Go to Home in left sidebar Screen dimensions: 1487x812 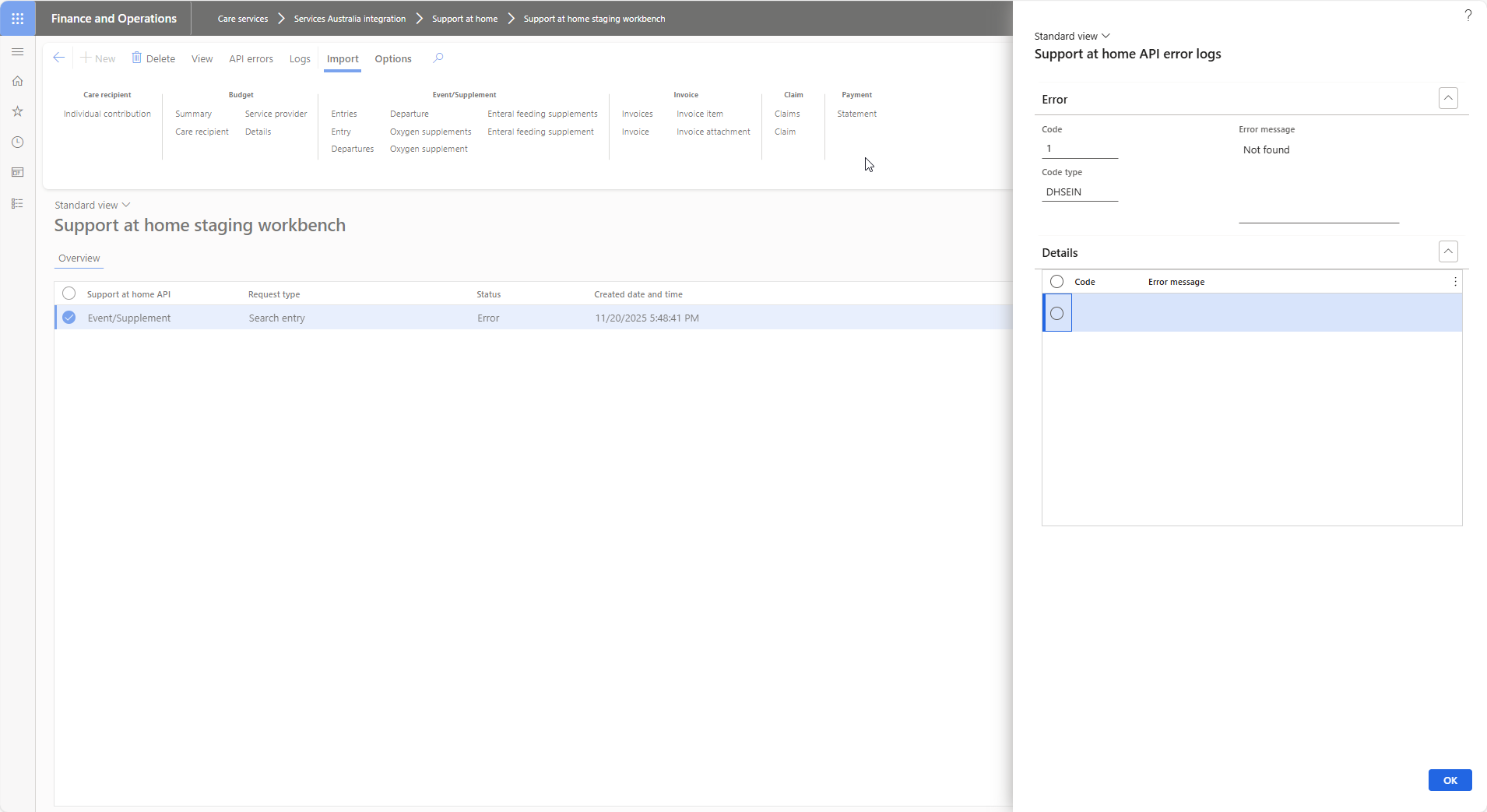(17, 81)
